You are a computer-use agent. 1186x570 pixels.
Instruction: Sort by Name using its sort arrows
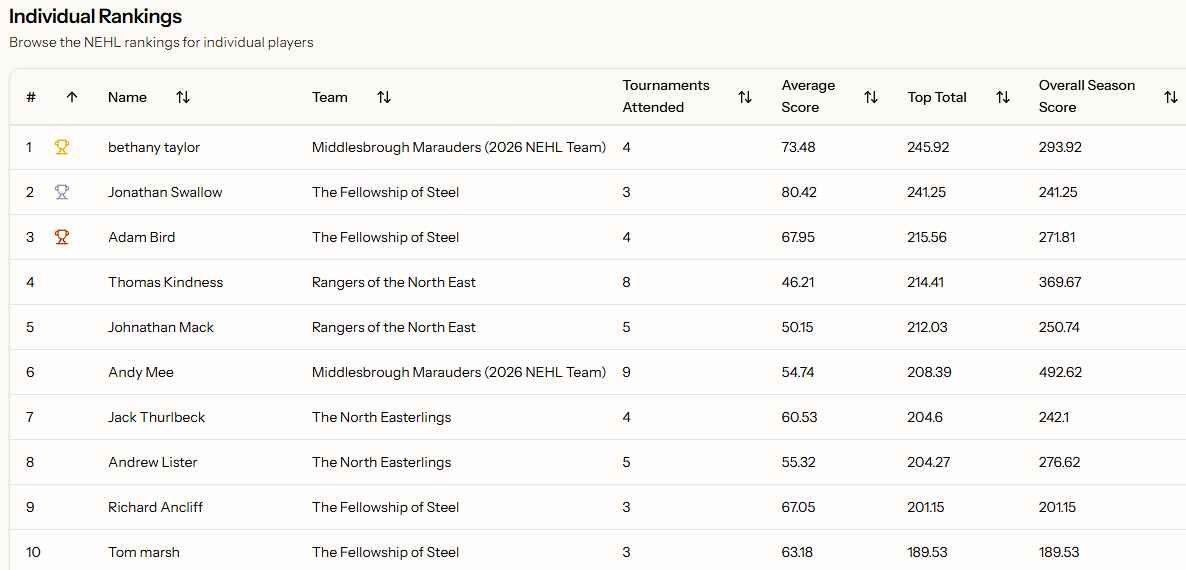tap(182, 97)
